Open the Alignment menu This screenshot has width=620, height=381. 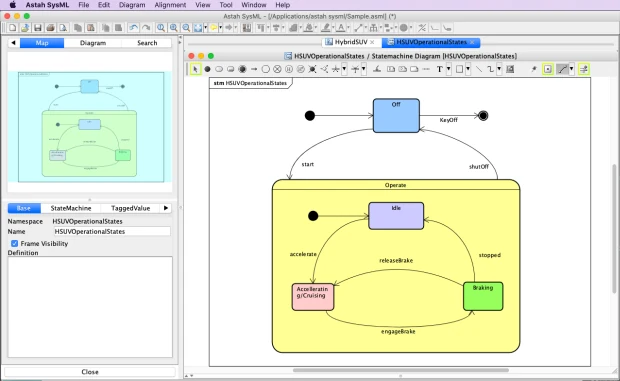tap(170, 5)
